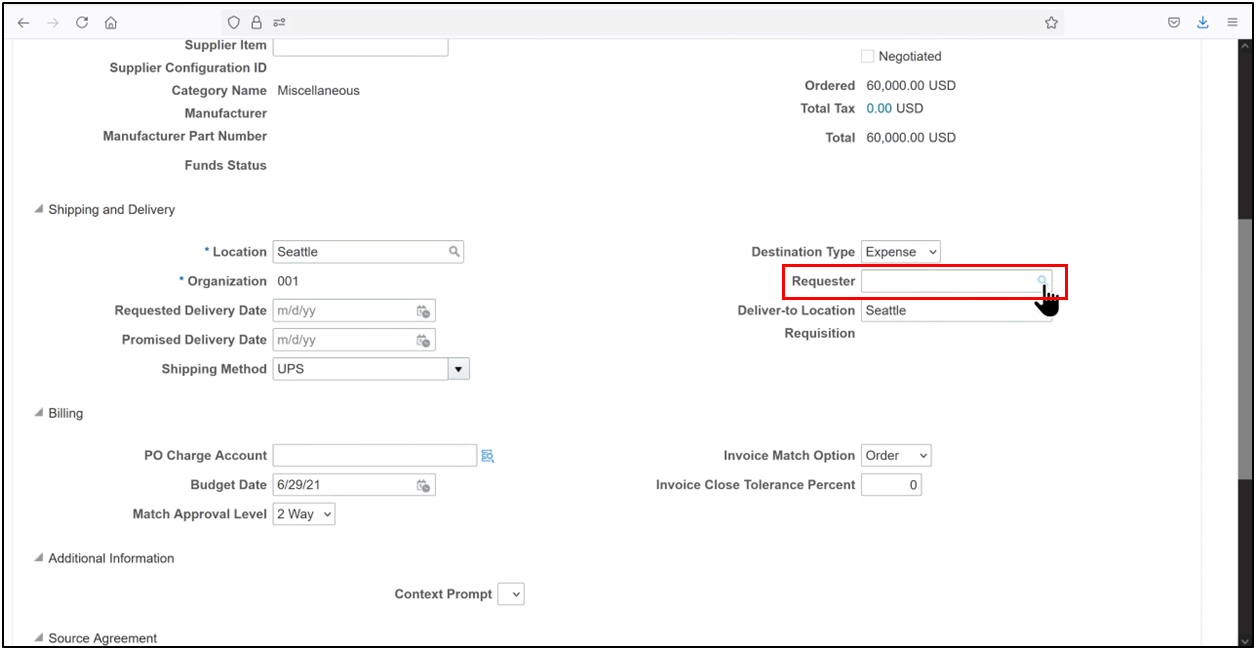1256x652 pixels.
Task: Open the Budget Date calendar picker
Action: pyautogui.click(x=423, y=484)
